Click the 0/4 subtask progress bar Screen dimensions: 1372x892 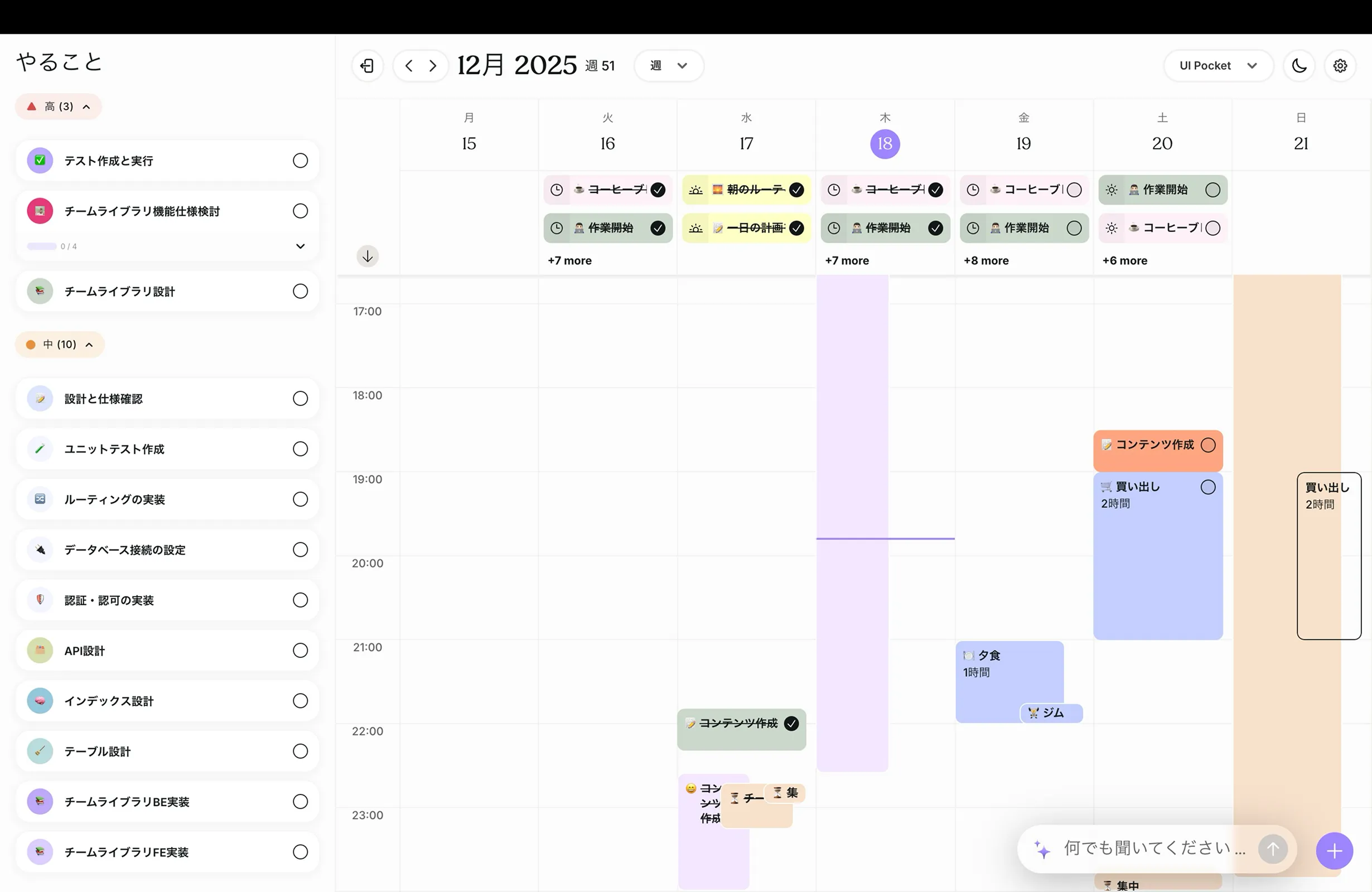pos(42,246)
